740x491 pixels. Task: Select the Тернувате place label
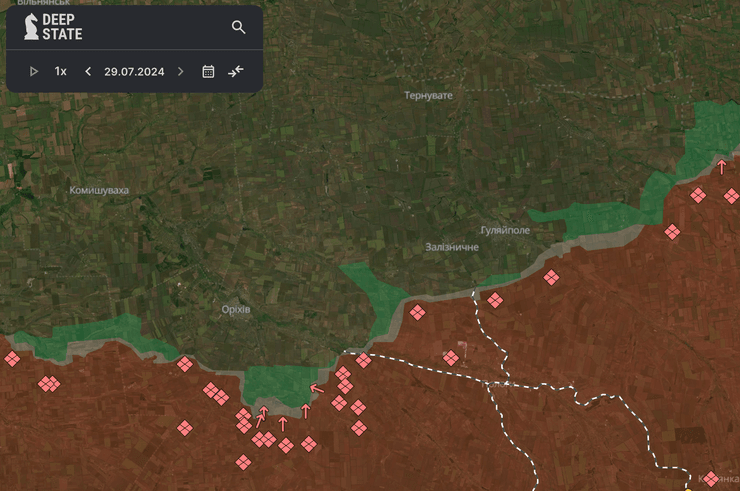click(428, 95)
